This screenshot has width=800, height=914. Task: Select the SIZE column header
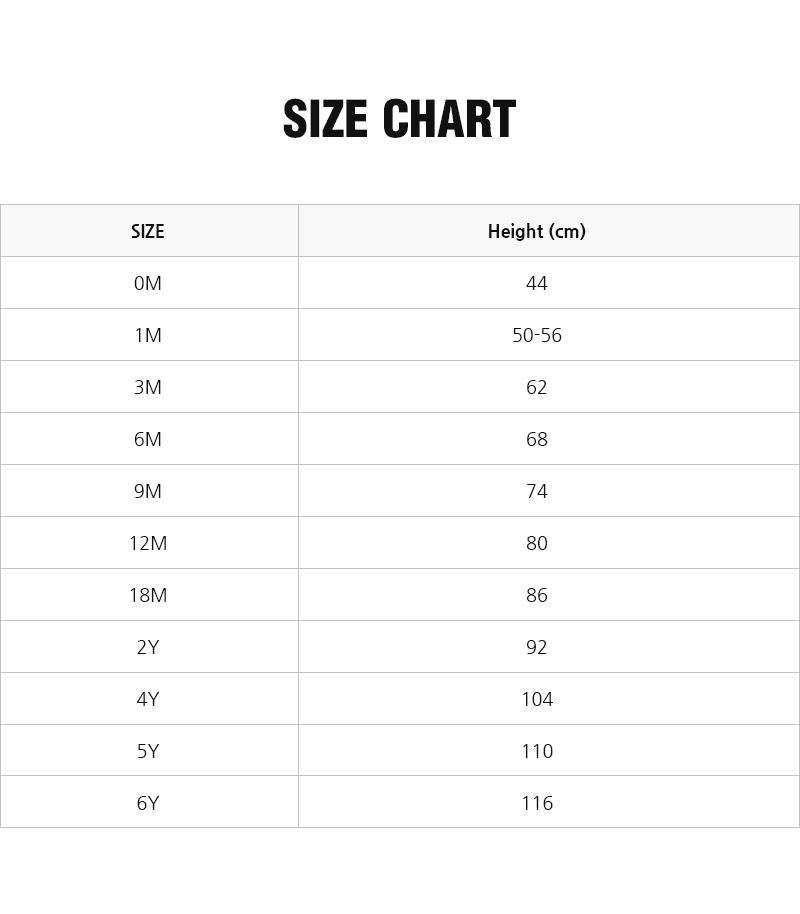148,231
